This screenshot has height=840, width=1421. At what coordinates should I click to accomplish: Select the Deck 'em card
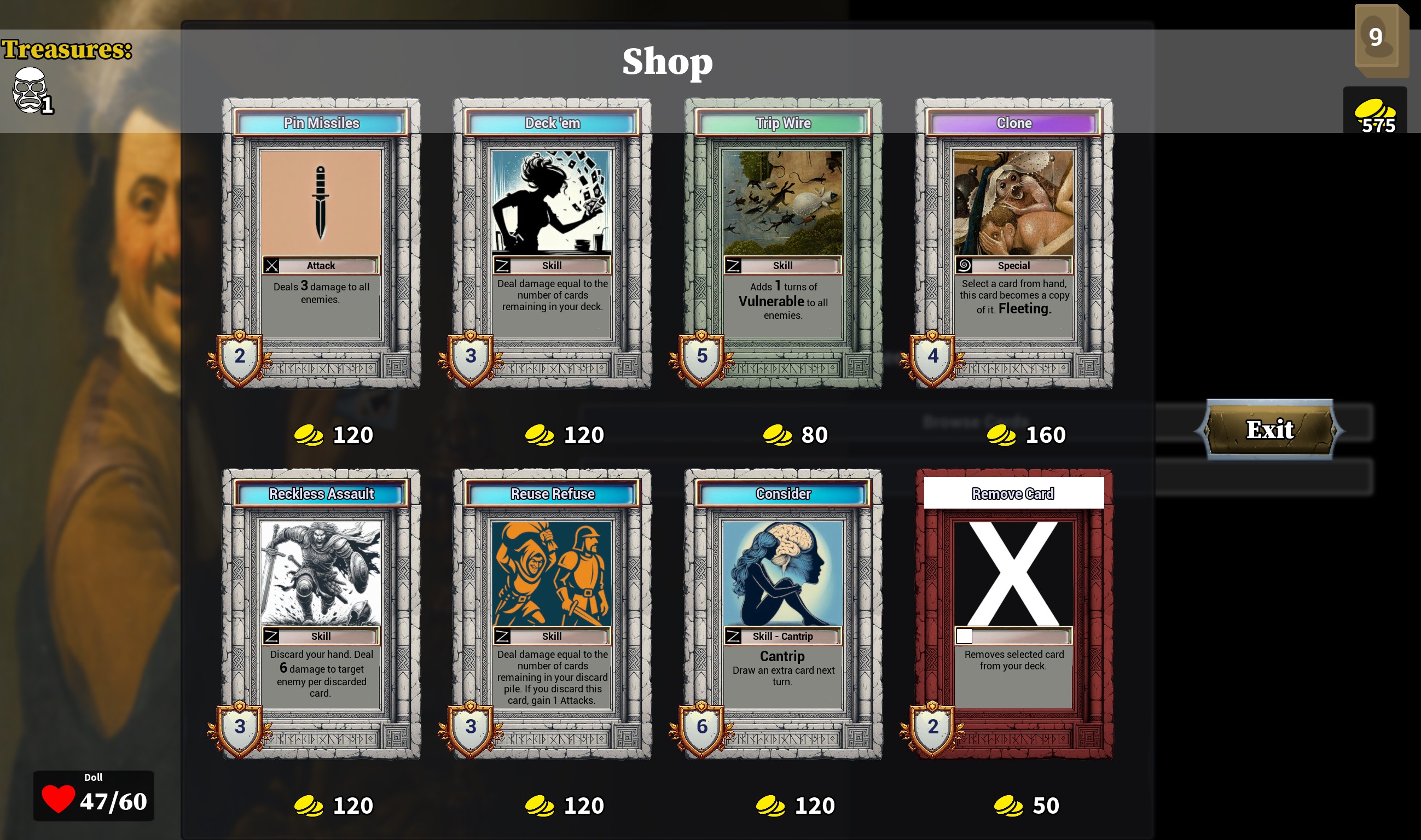552,243
